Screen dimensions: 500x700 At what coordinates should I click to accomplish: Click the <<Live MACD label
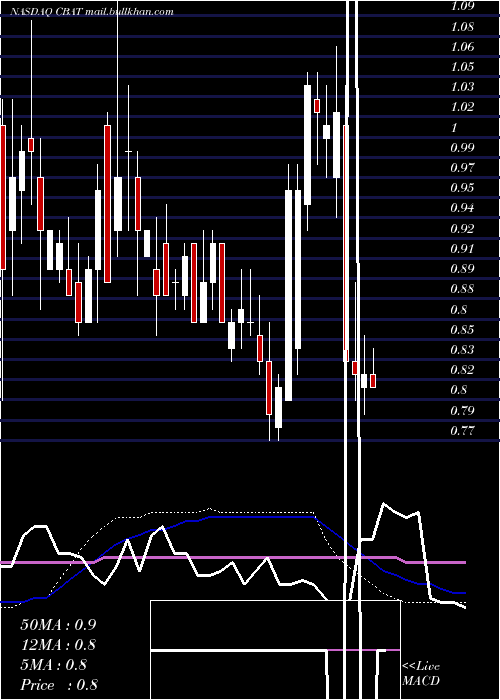[421, 674]
